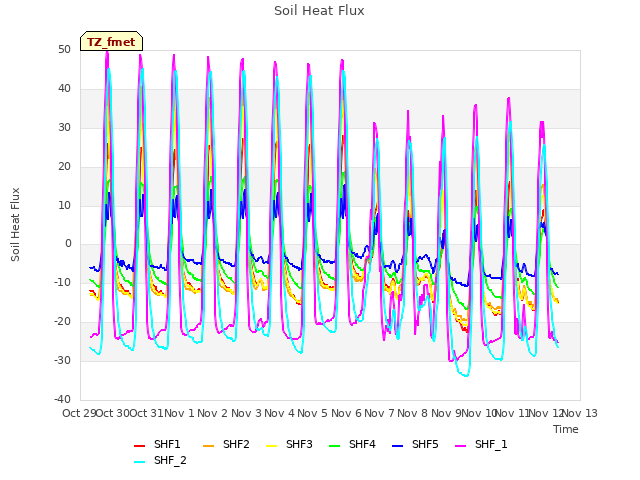
Task: Click the 30 y-axis tick label
Action: (x=64, y=128)
